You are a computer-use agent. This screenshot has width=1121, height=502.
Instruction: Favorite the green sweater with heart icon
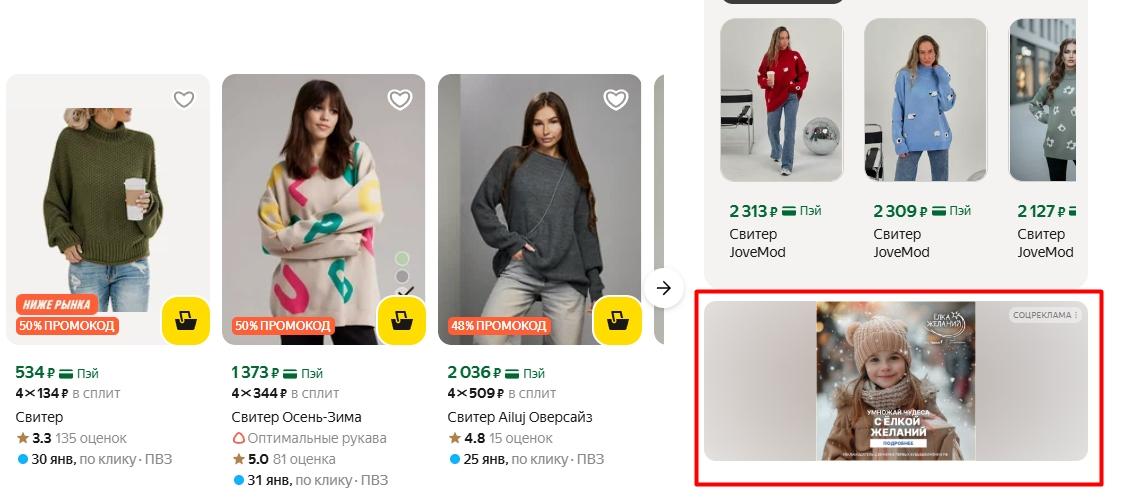point(183,99)
